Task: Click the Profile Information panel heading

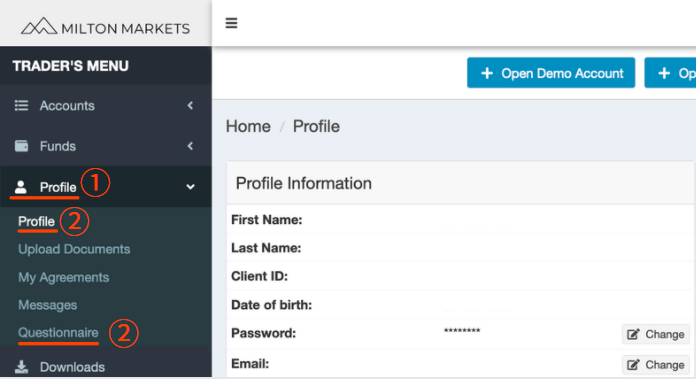Action: pyautogui.click(x=304, y=183)
